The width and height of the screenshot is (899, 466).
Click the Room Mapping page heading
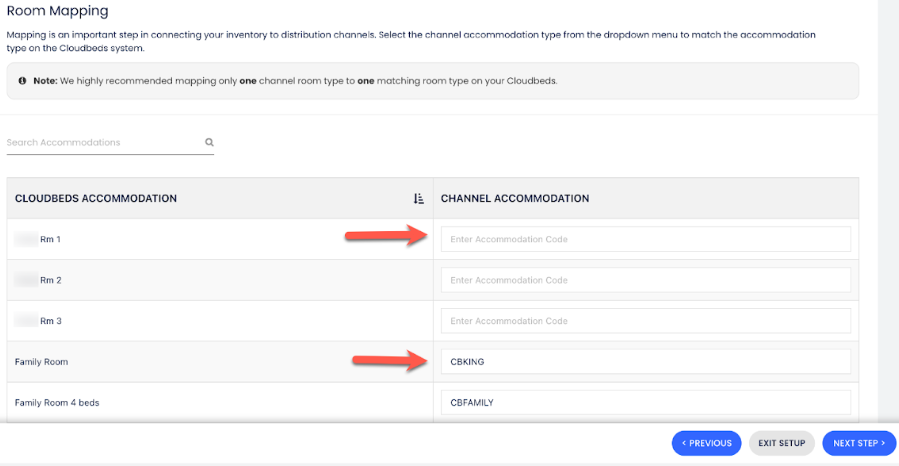point(58,12)
